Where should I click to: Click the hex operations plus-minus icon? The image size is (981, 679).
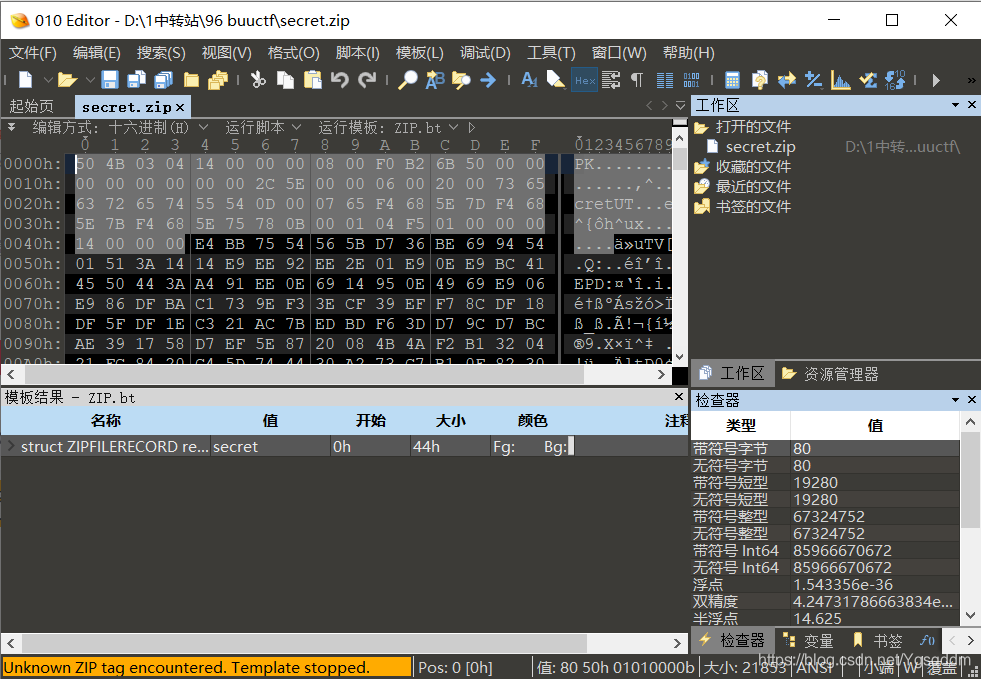click(x=813, y=79)
